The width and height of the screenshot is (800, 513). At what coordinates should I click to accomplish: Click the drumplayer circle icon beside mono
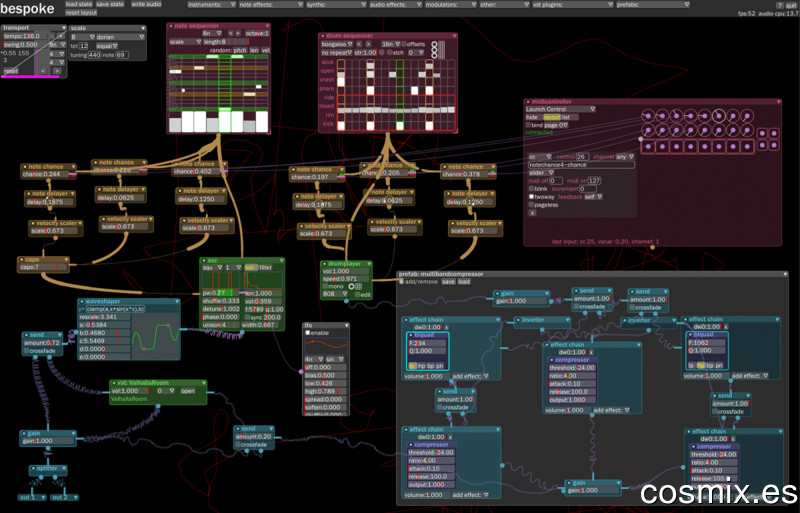[x=351, y=287]
